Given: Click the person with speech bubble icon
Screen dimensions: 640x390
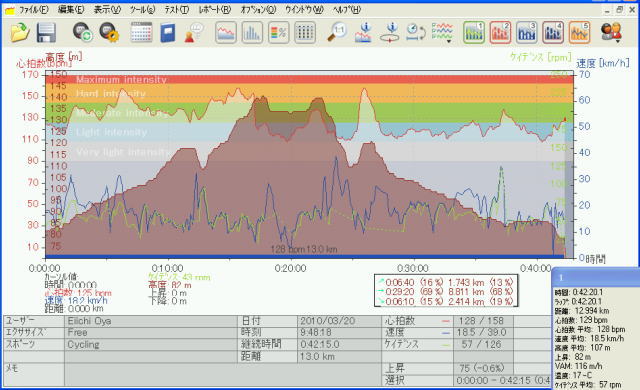Looking at the screenshot, I should tap(193, 33).
